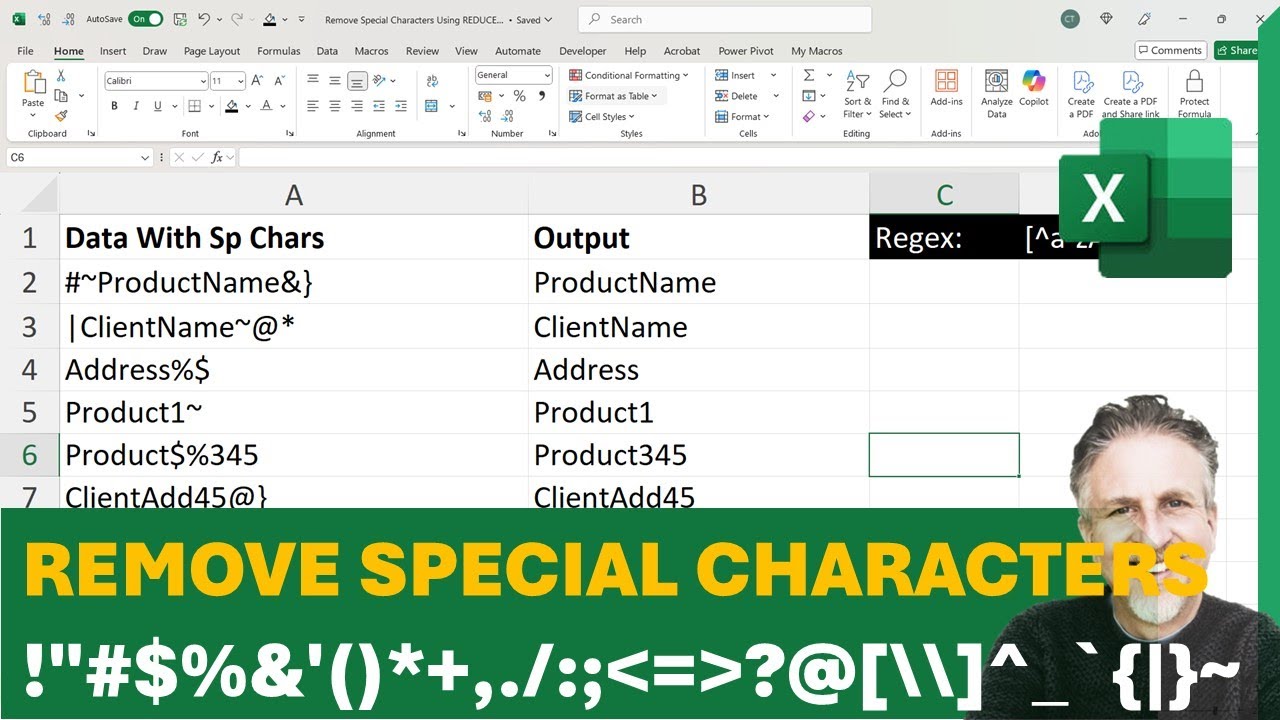This screenshot has width=1280, height=720.
Task: Toggle Center horizontal alignment
Action: (334, 106)
